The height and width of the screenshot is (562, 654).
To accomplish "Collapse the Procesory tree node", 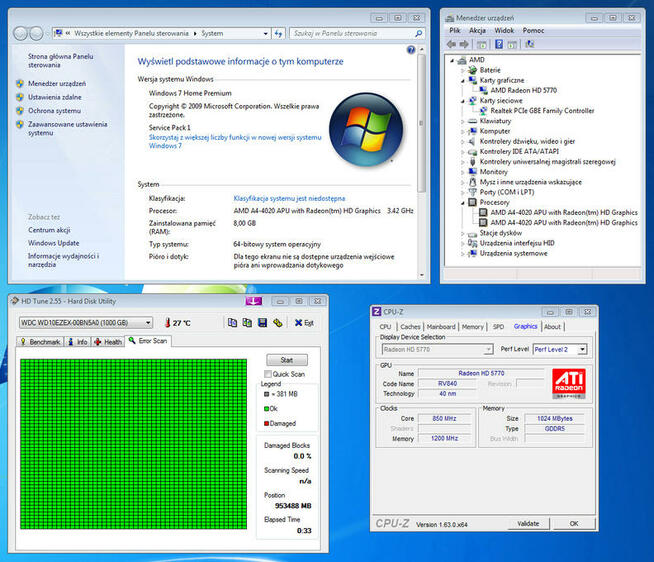I will (x=463, y=203).
